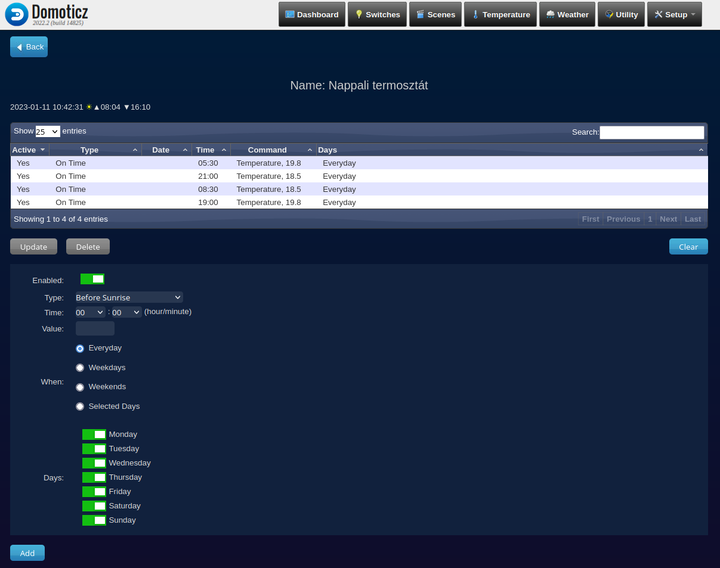Image resolution: width=720 pixels, height=568 pixels.
Task: Expand the Show entries count dropdown
Action: (x=47, y=131)
